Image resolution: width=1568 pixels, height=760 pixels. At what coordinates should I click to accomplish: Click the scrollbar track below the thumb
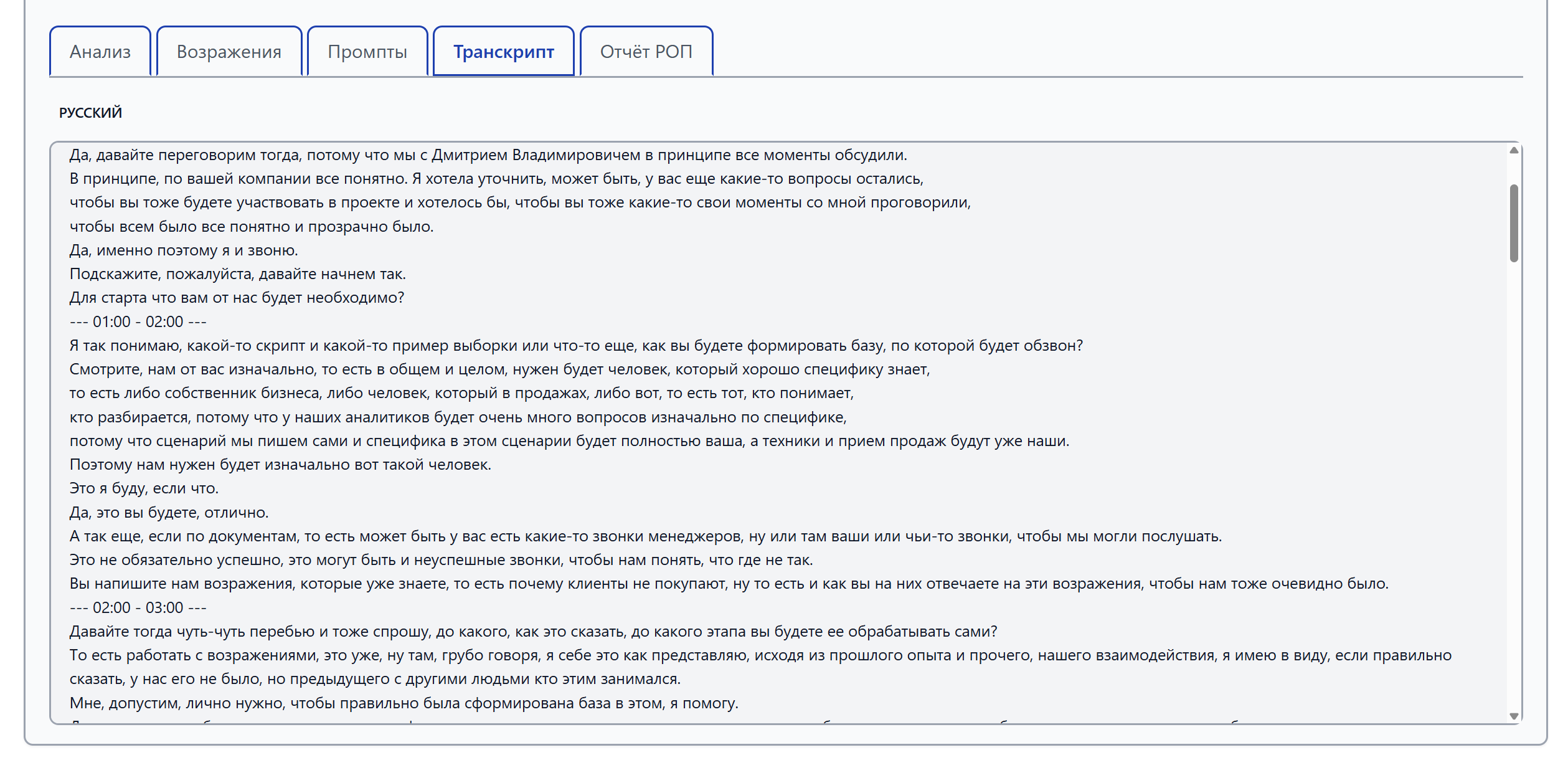1514,486
